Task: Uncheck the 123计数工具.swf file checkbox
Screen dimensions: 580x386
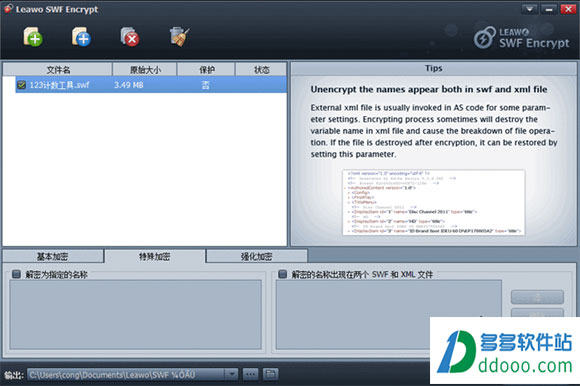Action: (x=21, y=85)
